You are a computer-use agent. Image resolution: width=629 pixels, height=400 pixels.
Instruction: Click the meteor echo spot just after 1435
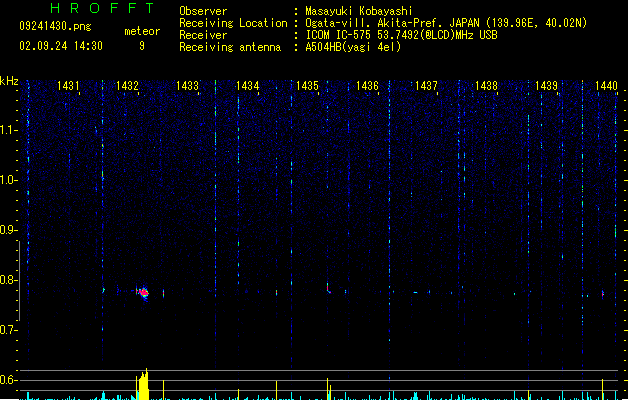point(329,288)
